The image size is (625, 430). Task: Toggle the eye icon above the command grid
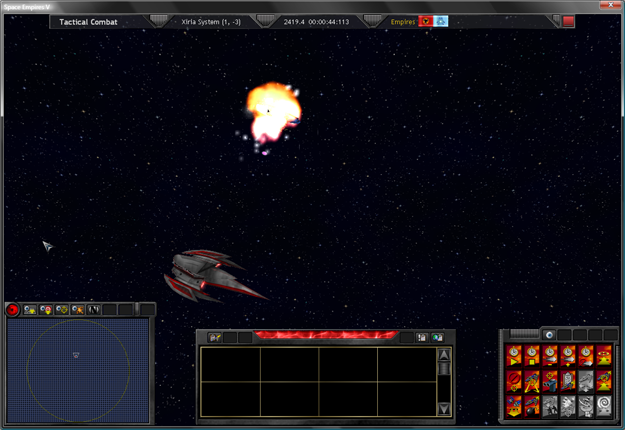click(549, 335)
